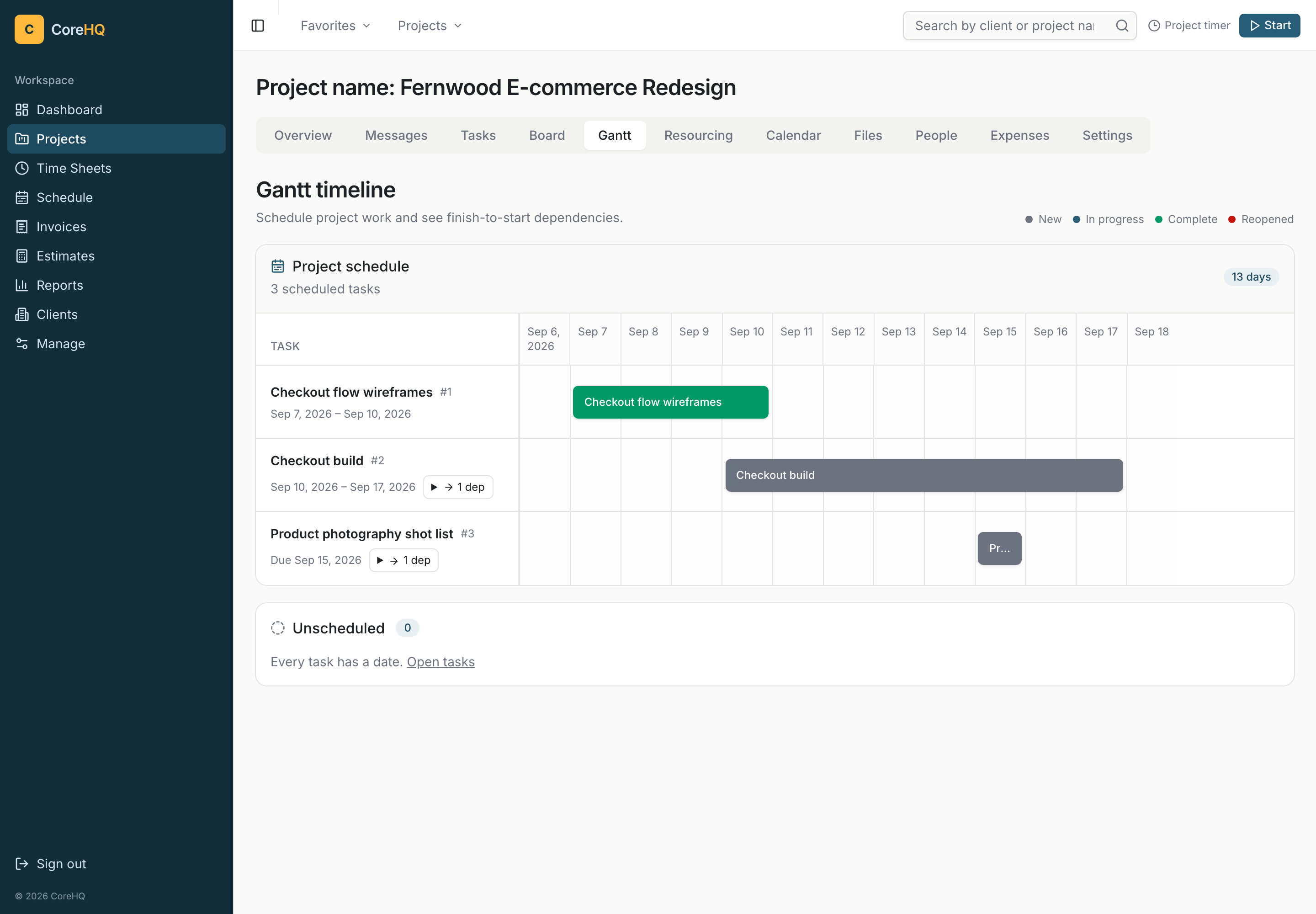This screenshot has width=1316, height=914.
Task: Open Clients from the sidebar
Action: click(x=116, y=314)
